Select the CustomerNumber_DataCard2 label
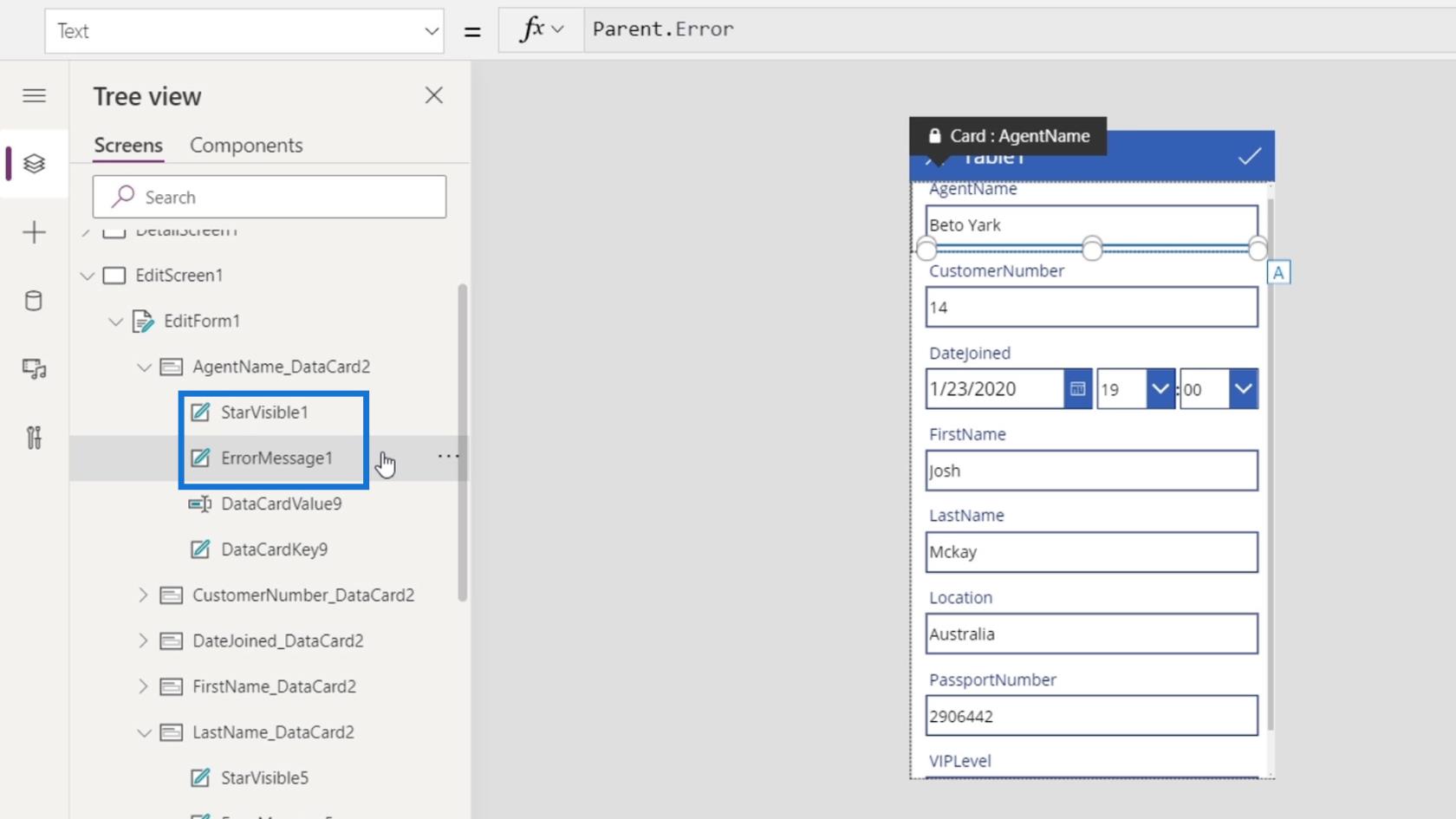 pyautogui.click(x=303, y=595)
